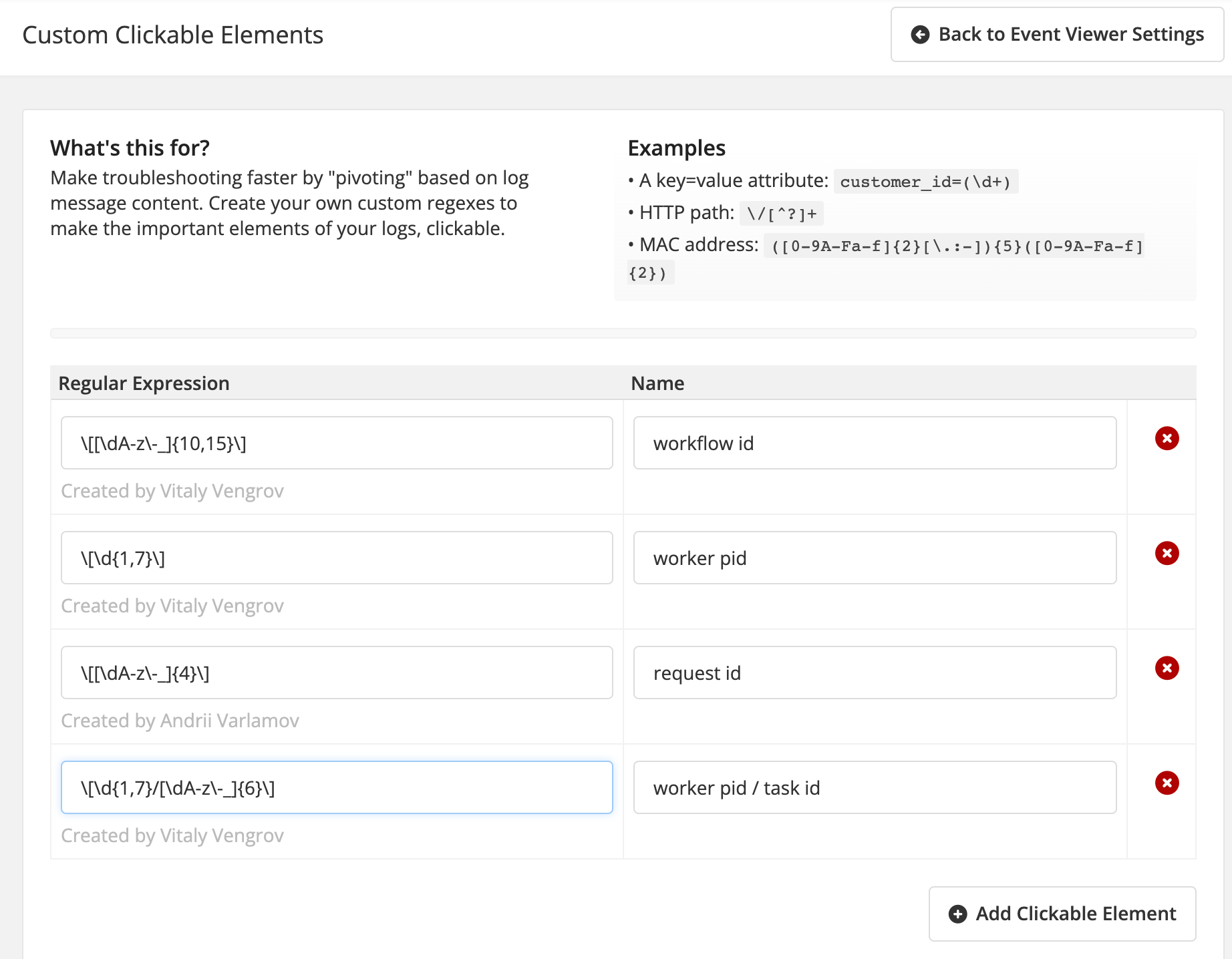Click the HTTP path example regex
This screenshot has width=1232, height=959.
[782, 214]
